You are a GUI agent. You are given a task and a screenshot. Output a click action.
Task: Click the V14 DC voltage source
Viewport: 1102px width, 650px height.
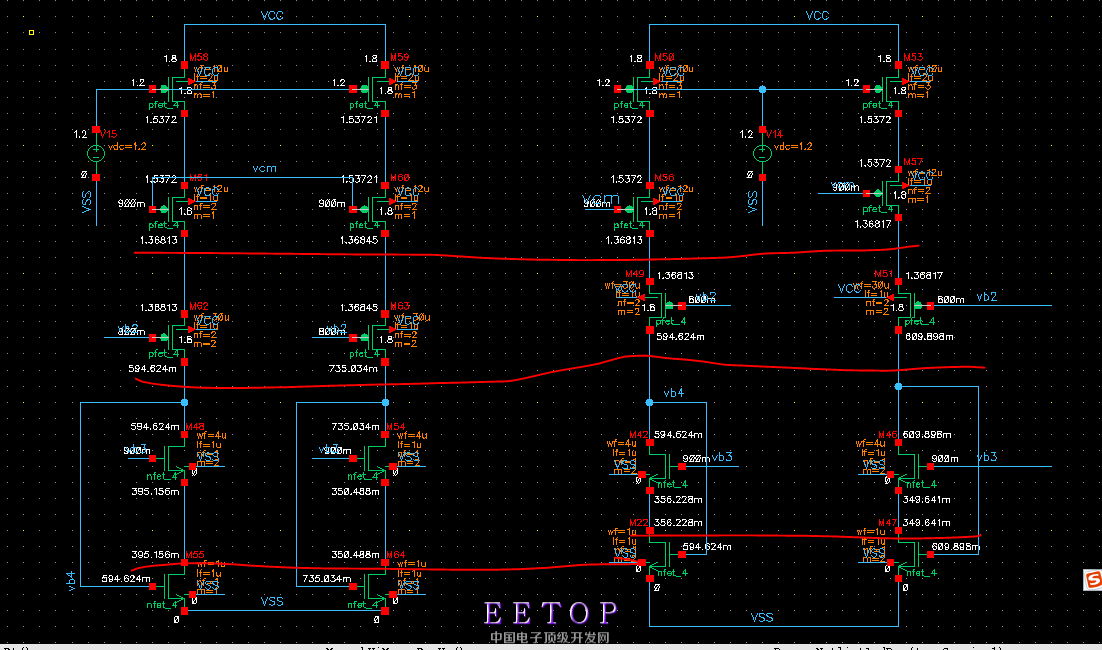tap(762, 154)
